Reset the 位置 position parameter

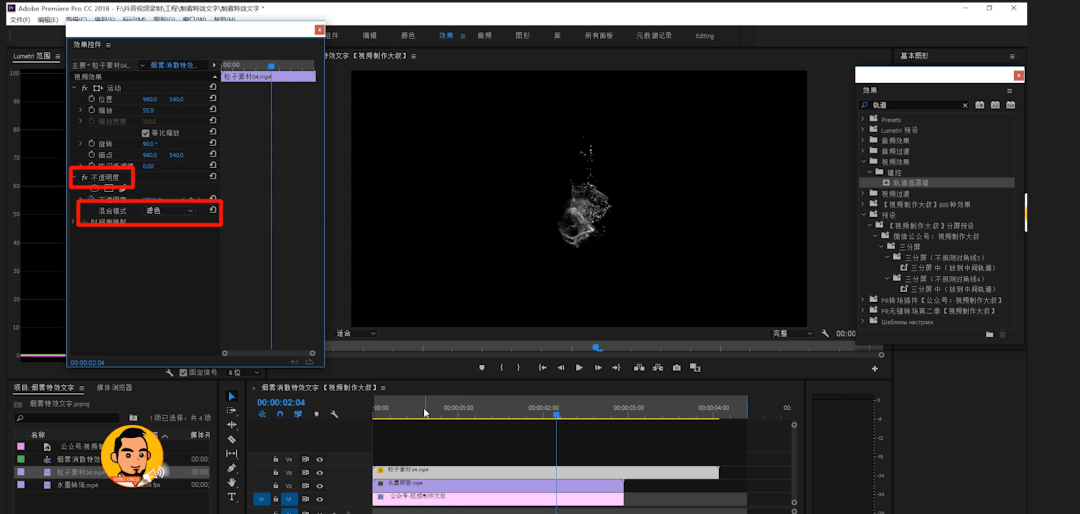[213, 99]
